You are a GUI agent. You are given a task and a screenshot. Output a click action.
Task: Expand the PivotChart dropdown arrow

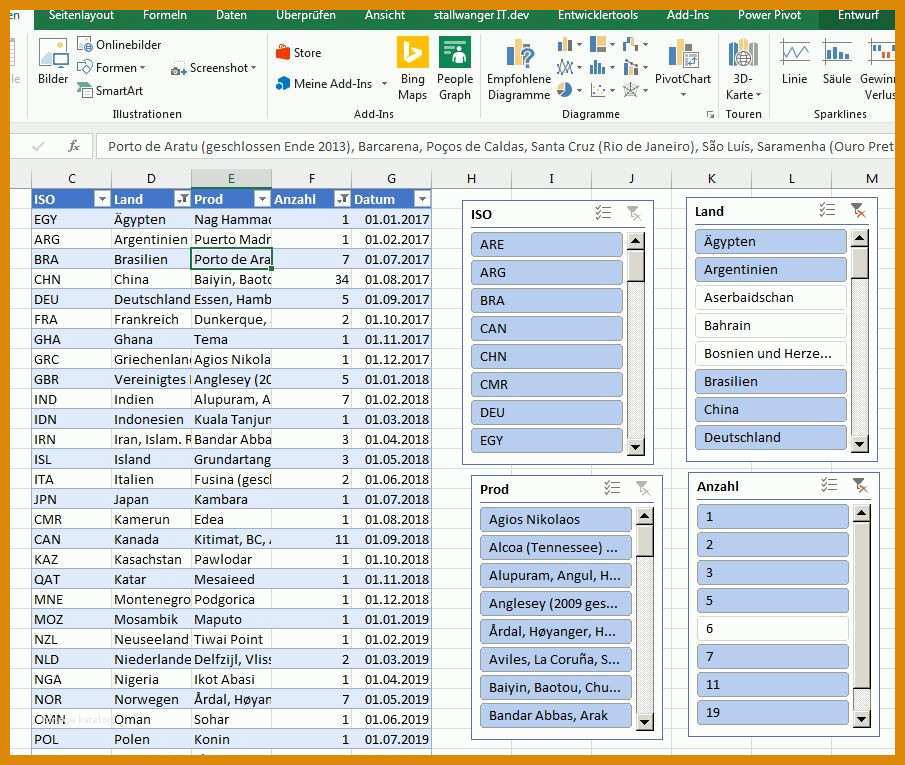point(683,94)
